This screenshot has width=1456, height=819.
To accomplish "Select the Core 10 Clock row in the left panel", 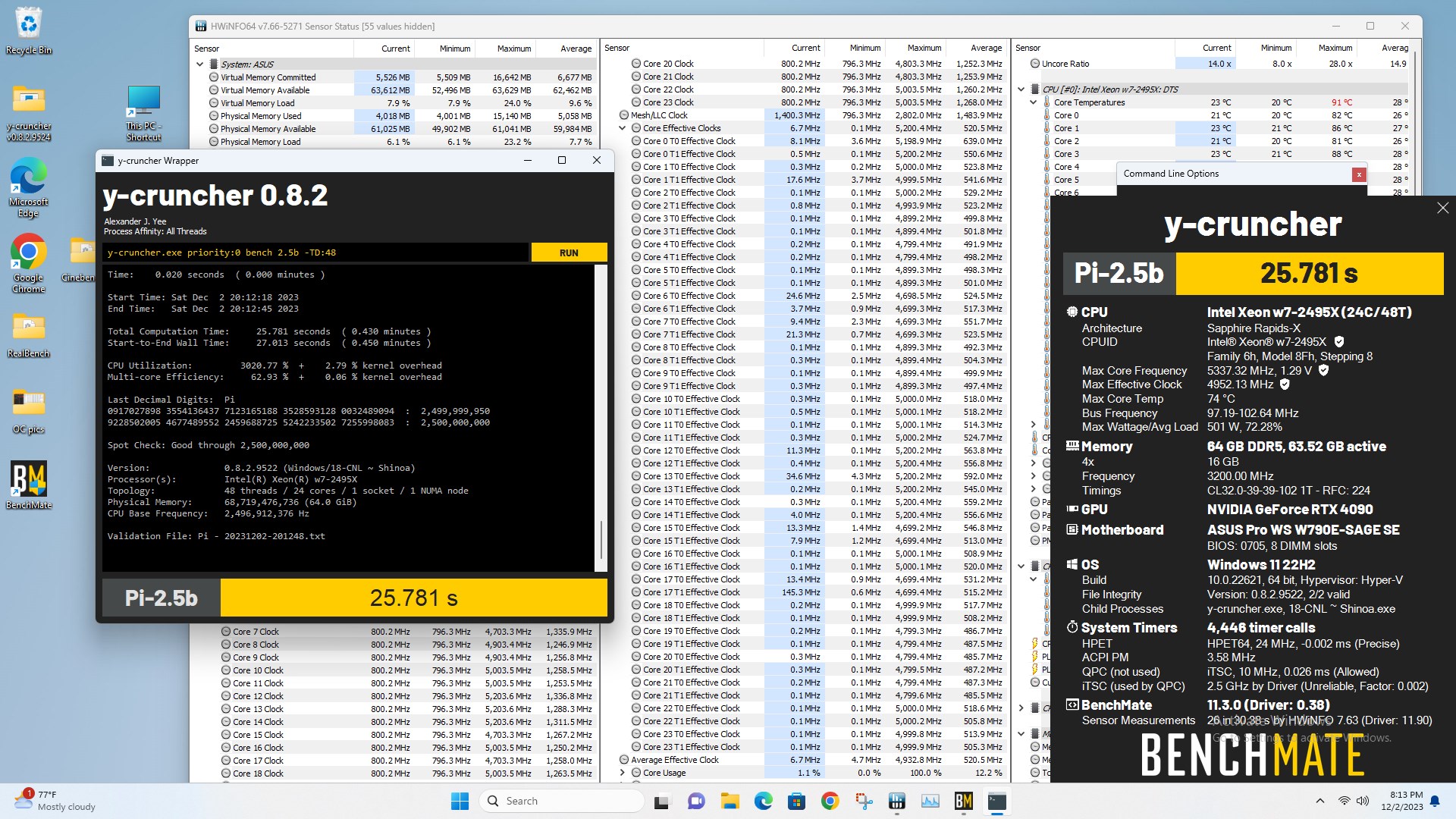I will 394,670.
